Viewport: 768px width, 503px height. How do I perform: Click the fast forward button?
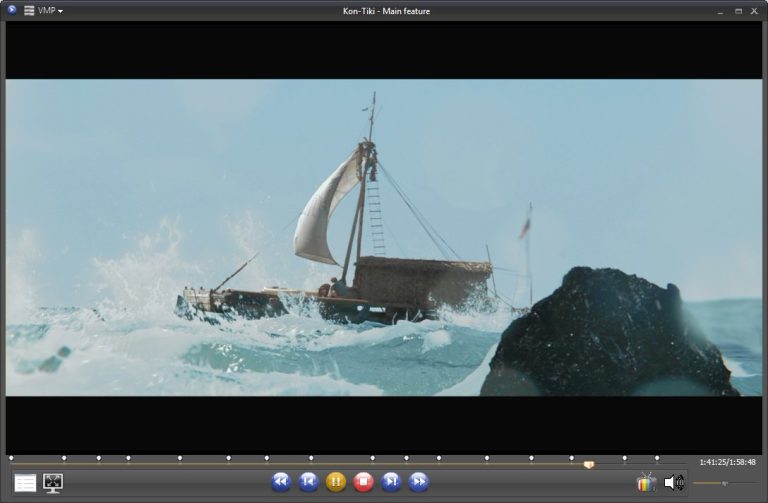coord(419,482)
